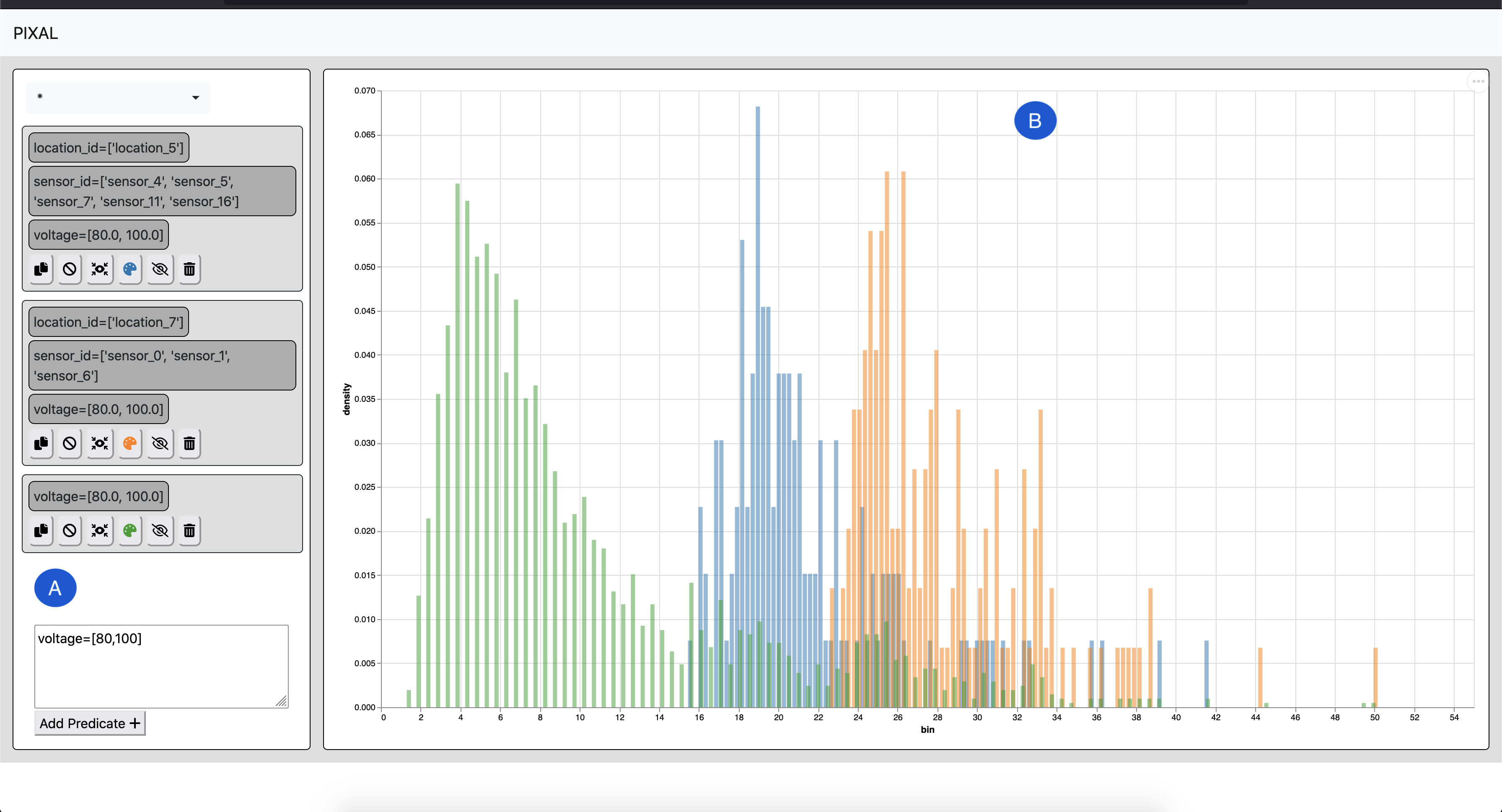Open chart options ellipsis menu
The height and width of the screenshot is (812, 1502).
(x=1478, y=82)
